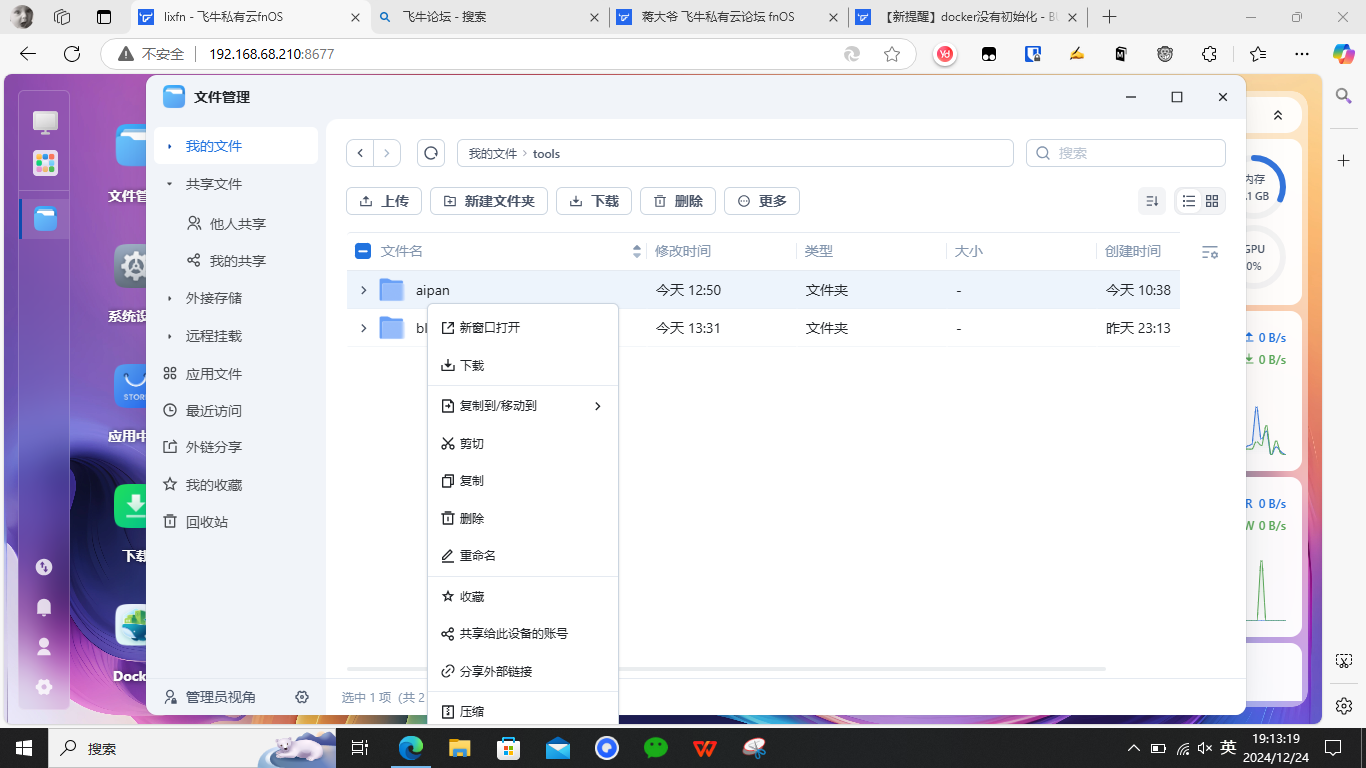Viewport: 1366px width, 768px height.
Task: Collapse 我的文件 tree node
Action: point(170,146)
